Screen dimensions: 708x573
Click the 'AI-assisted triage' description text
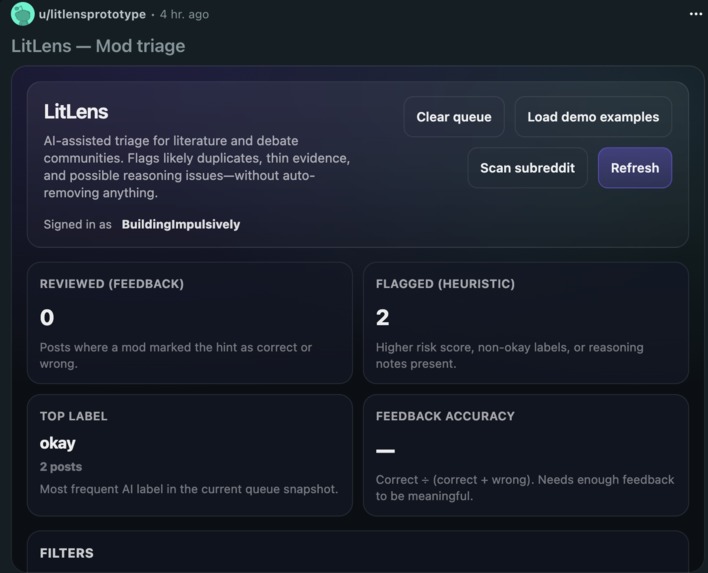(x=197, y=167)
